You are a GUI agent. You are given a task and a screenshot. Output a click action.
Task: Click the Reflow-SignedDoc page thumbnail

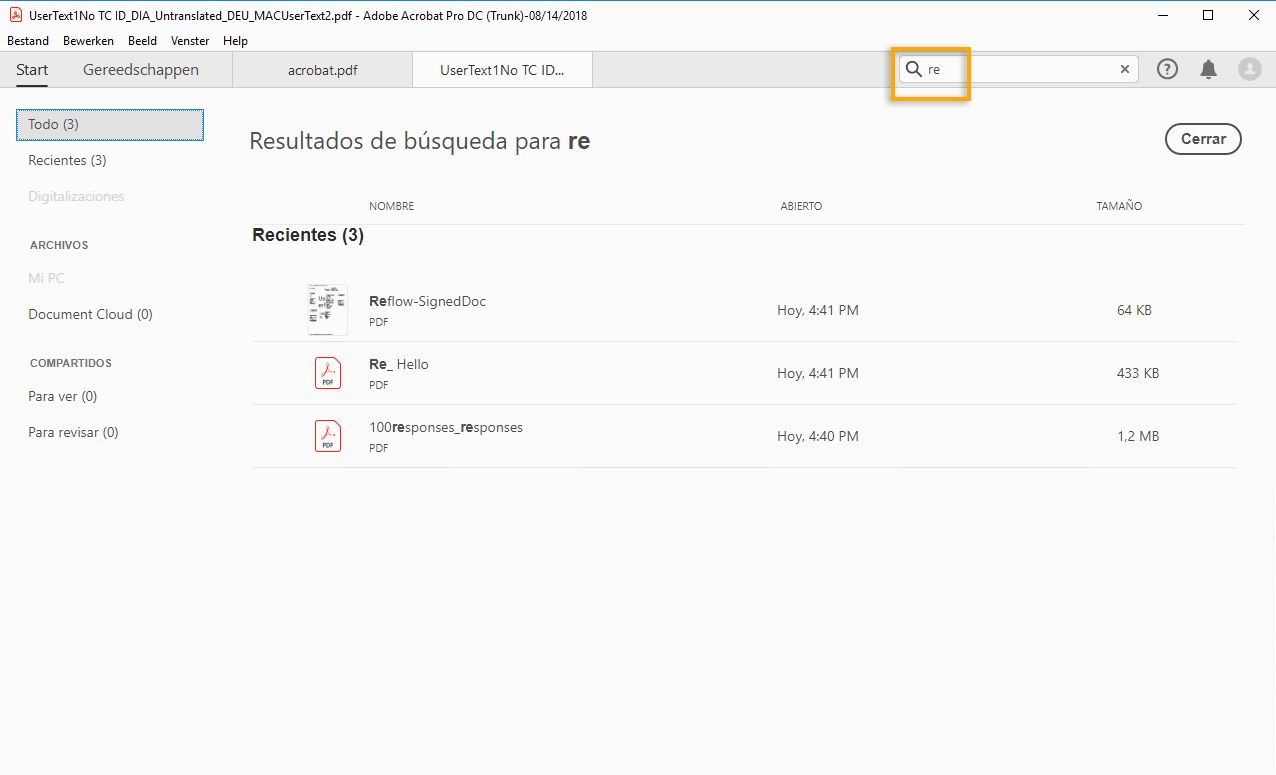(x=327, y=309)
